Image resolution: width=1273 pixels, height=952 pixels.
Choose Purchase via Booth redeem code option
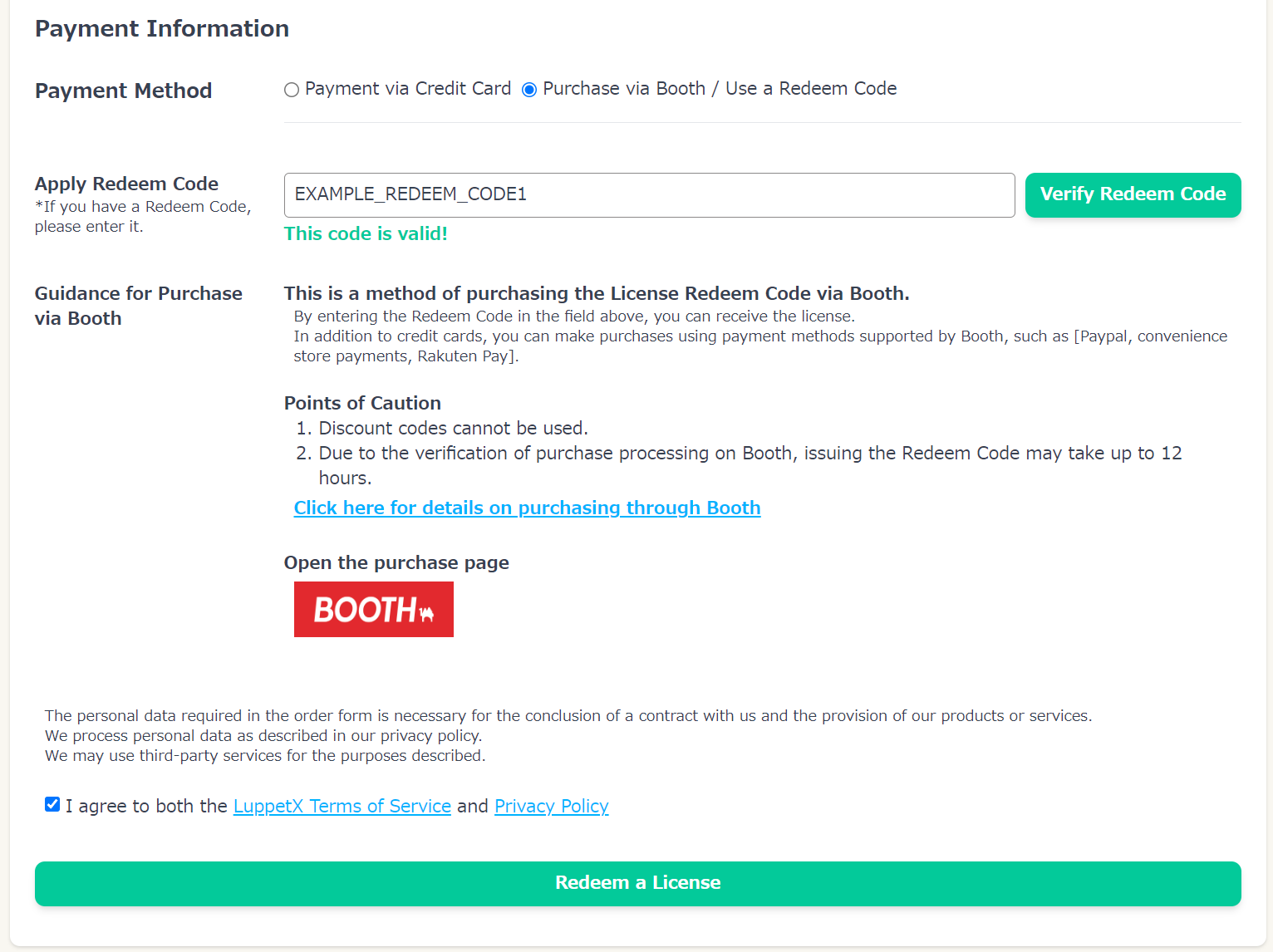[529, 90]
